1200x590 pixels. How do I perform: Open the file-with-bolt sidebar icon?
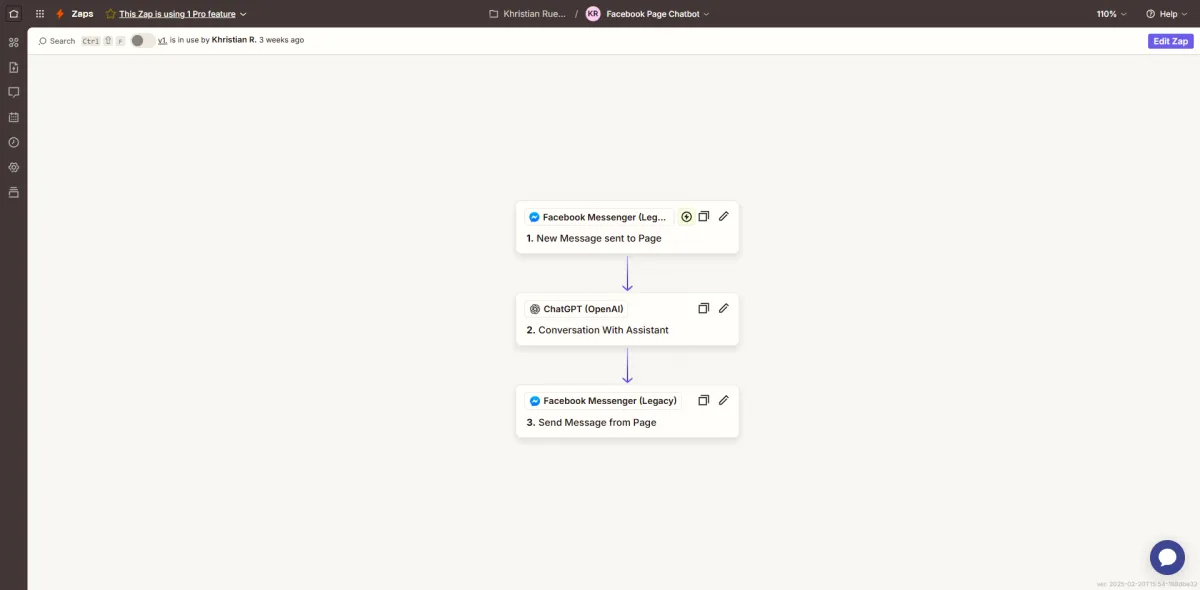click(13, 67)
